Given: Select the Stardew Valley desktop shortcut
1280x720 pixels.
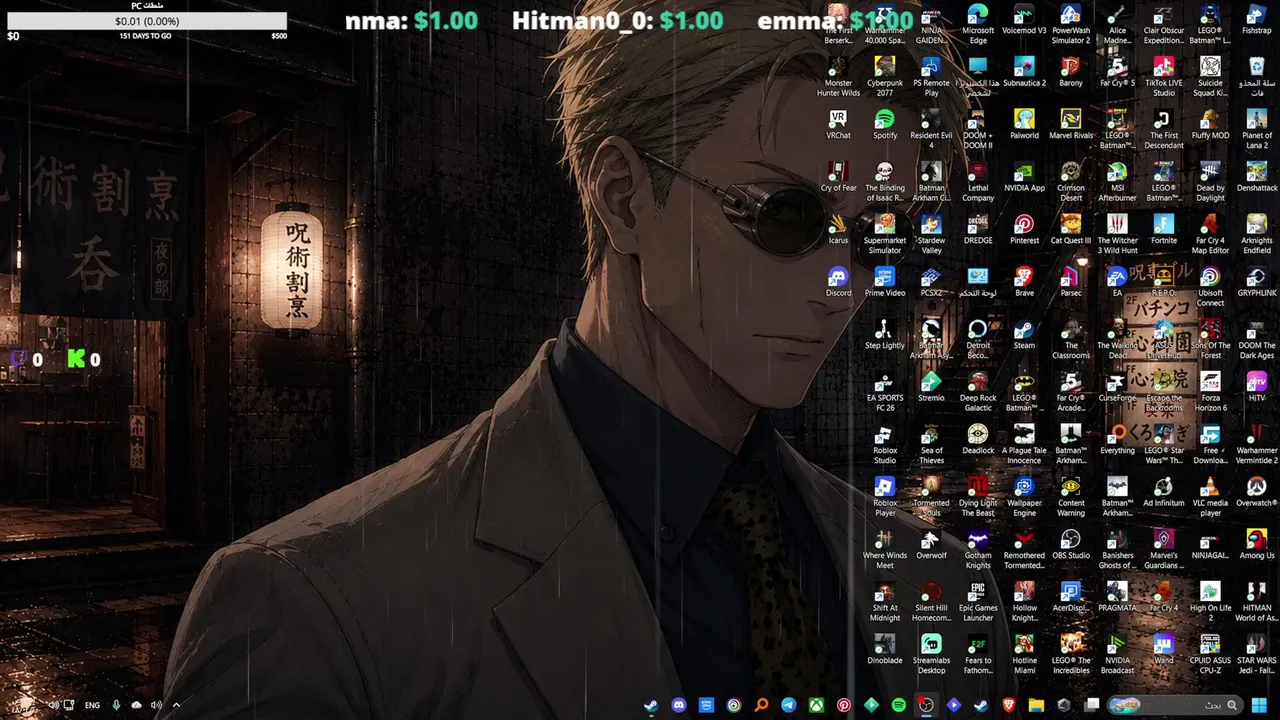Looking at the screenshot, I should [931, 234].
